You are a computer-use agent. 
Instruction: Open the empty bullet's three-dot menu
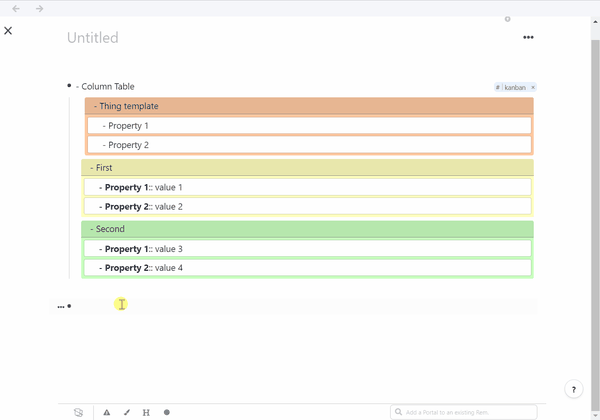[x=60, y=306]
